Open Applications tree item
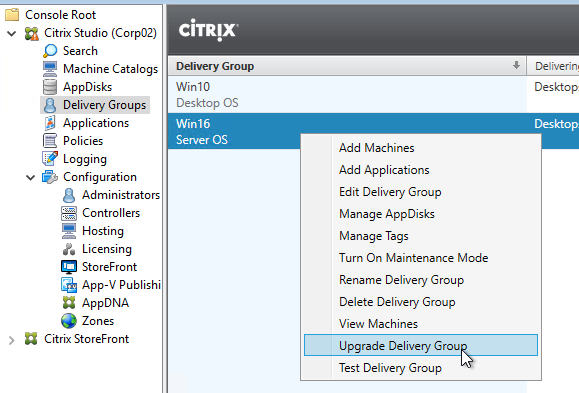The width and height of the screenshot is (579, 393). [x=96, y=123]
